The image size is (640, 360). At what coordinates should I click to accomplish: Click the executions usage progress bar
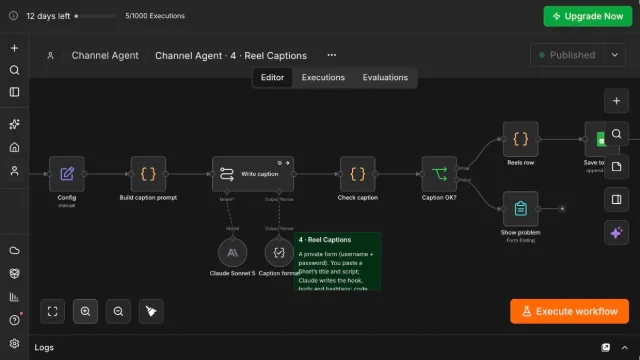tap(96, 16)
